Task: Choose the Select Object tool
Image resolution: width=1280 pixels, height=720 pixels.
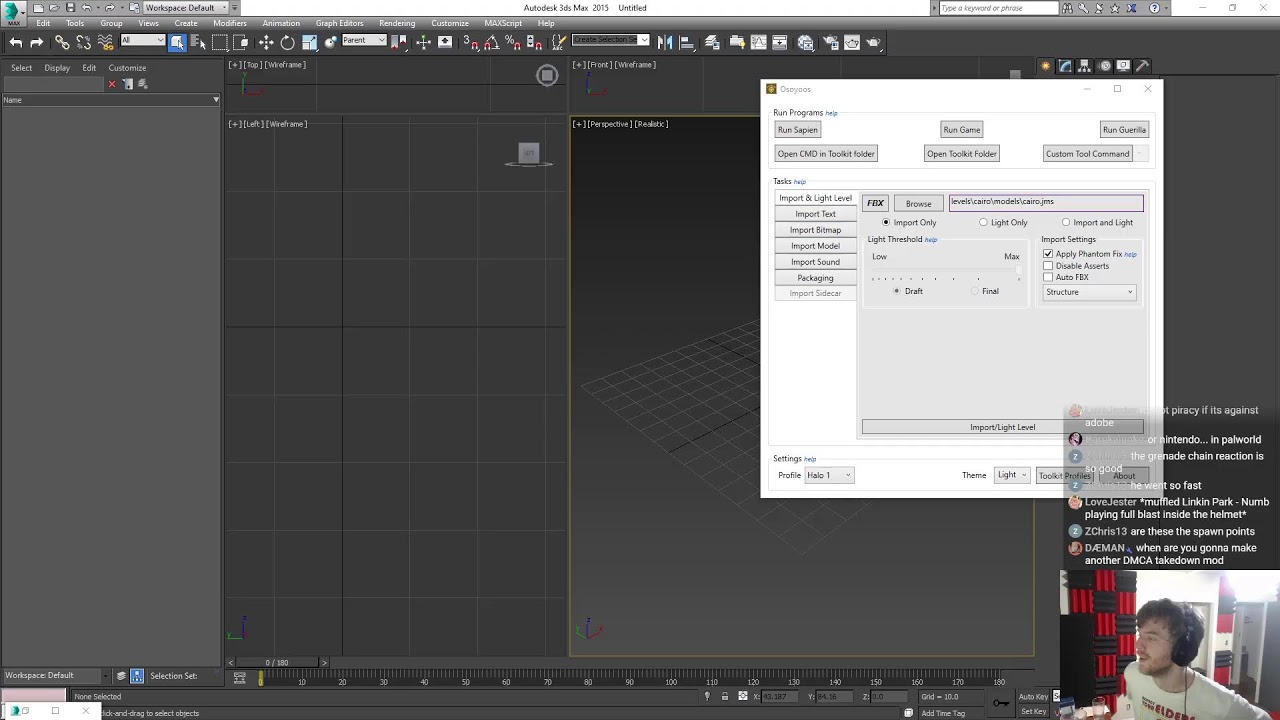Action: 177,42
